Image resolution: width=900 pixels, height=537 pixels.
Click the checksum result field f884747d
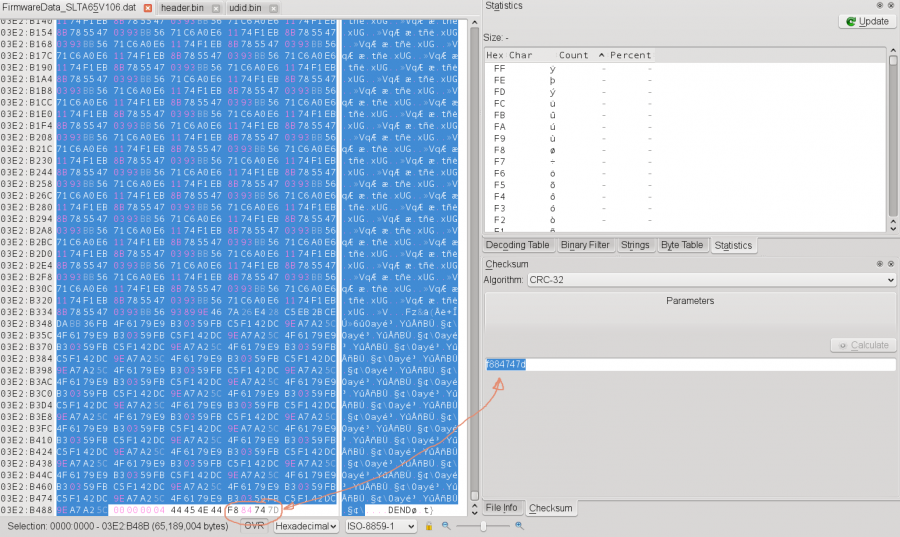[690, 364]
